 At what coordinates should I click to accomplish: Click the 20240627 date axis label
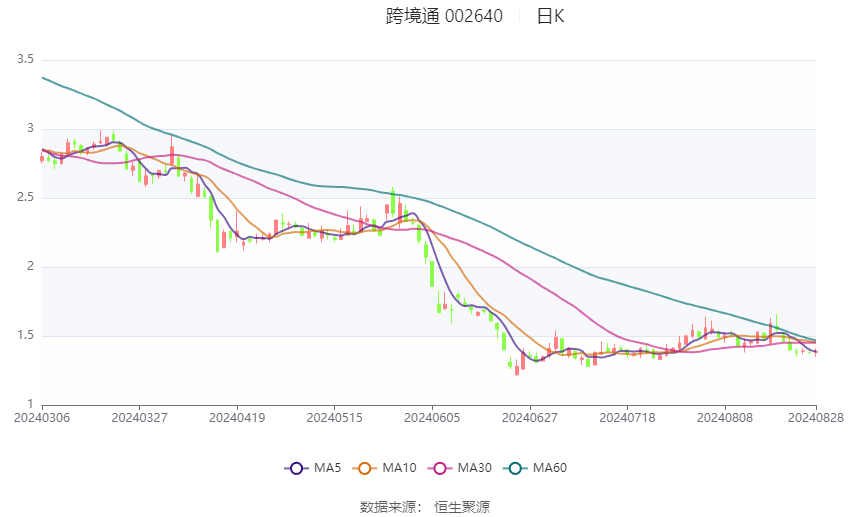530,418
